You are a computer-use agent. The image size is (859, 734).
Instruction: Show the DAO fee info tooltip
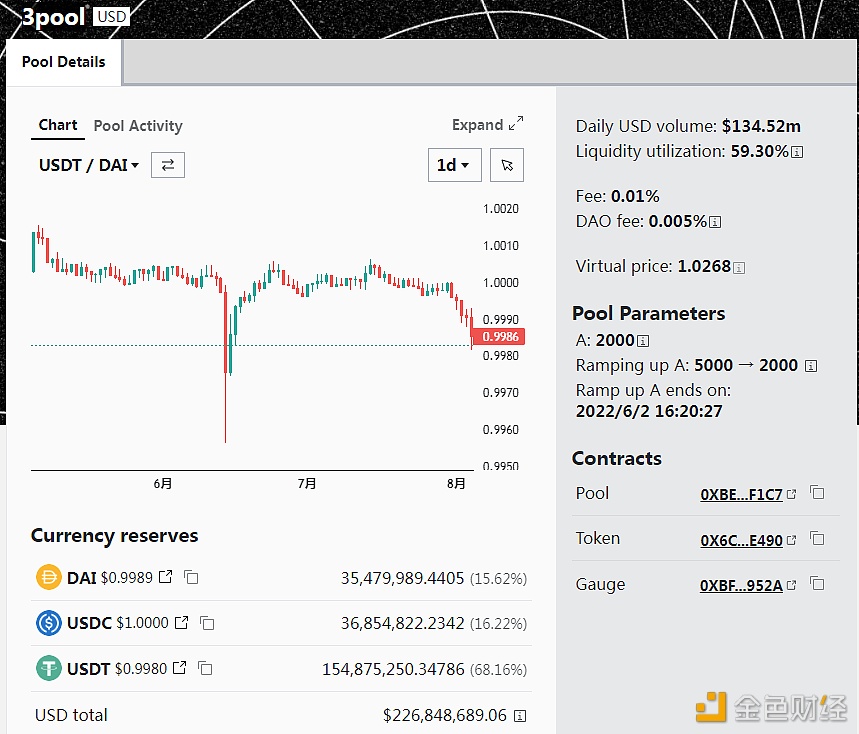(x=715, y=222)
